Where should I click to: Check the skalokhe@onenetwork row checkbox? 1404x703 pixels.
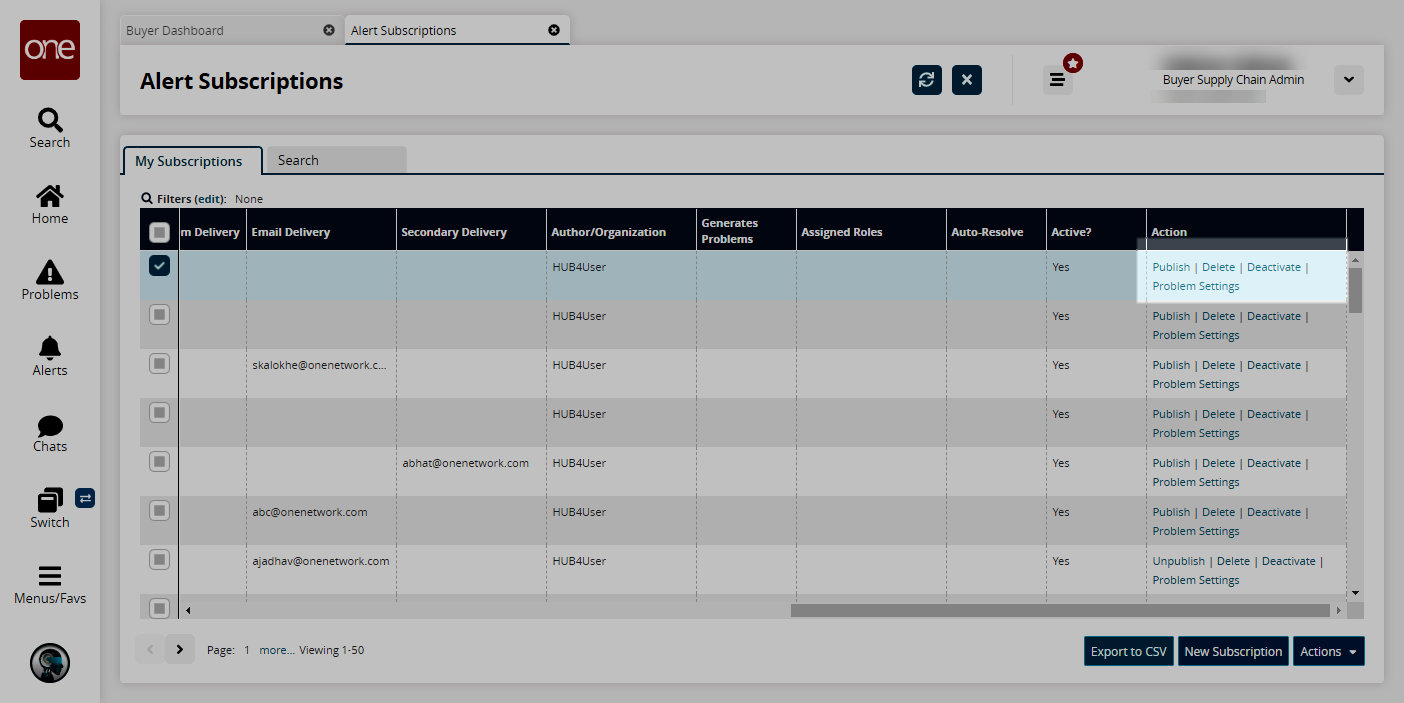pyautogui.click(x=159, y=364)
